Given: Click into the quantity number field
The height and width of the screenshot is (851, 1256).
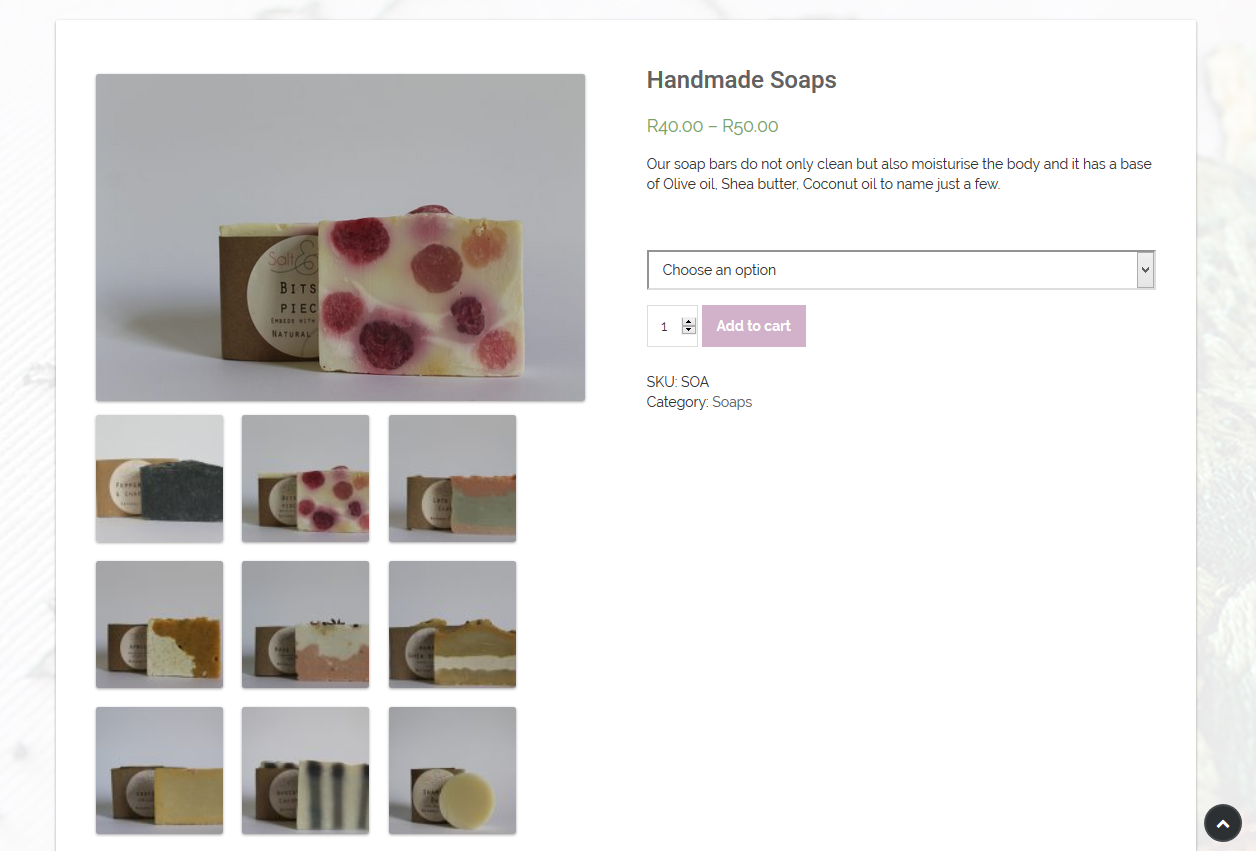Looking at the screenshot, I should click(664, 326).
